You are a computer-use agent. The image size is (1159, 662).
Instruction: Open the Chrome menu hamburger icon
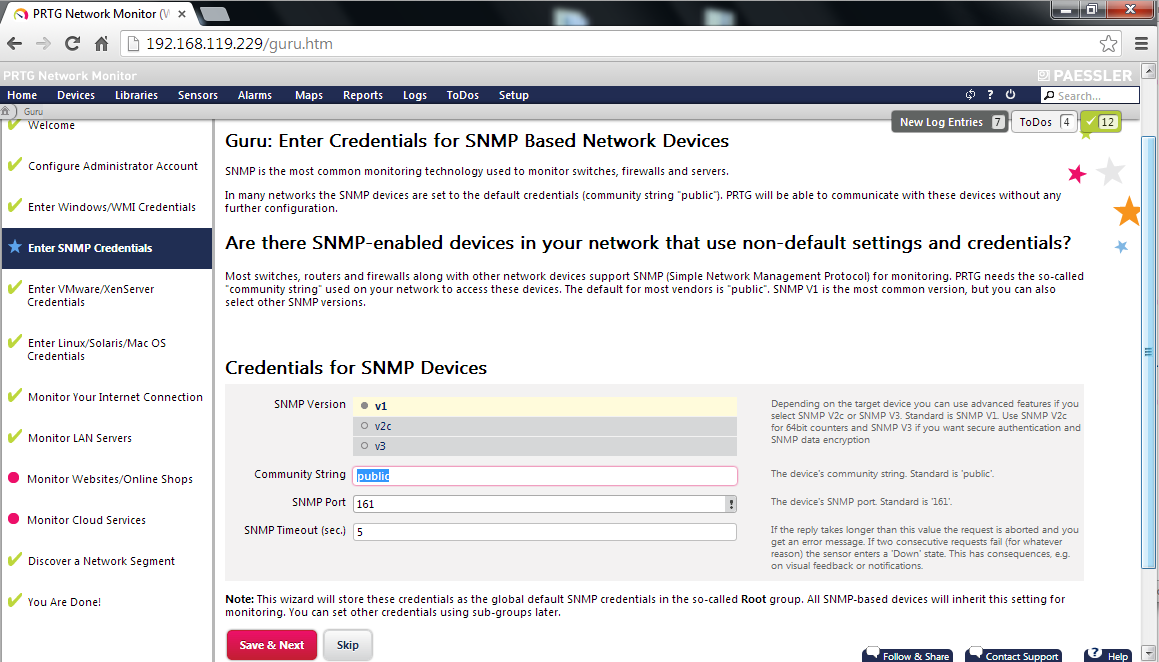tap(1141, 44)
